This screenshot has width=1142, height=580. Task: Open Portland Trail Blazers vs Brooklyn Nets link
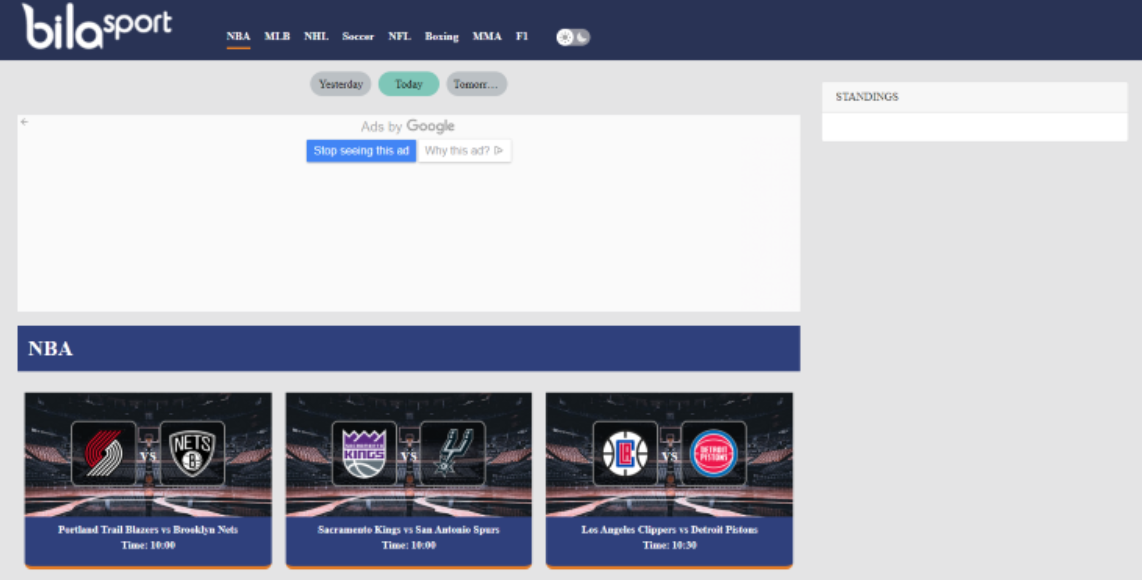pos(148,530)
